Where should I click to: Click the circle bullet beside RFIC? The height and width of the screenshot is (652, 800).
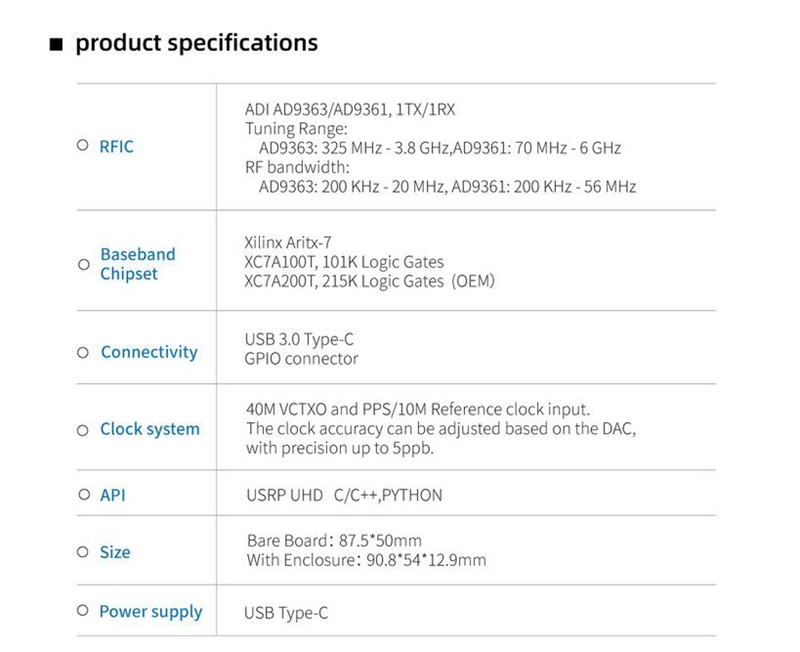[83, 146]
